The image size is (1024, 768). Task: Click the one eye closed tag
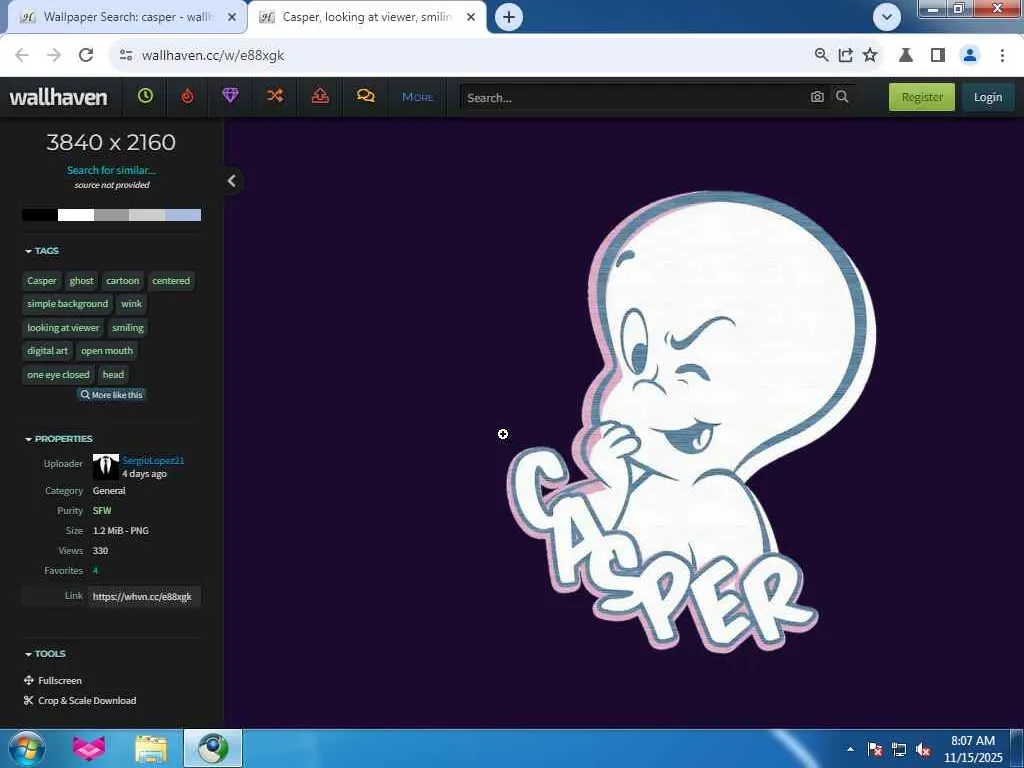click(x=58, y=375)
